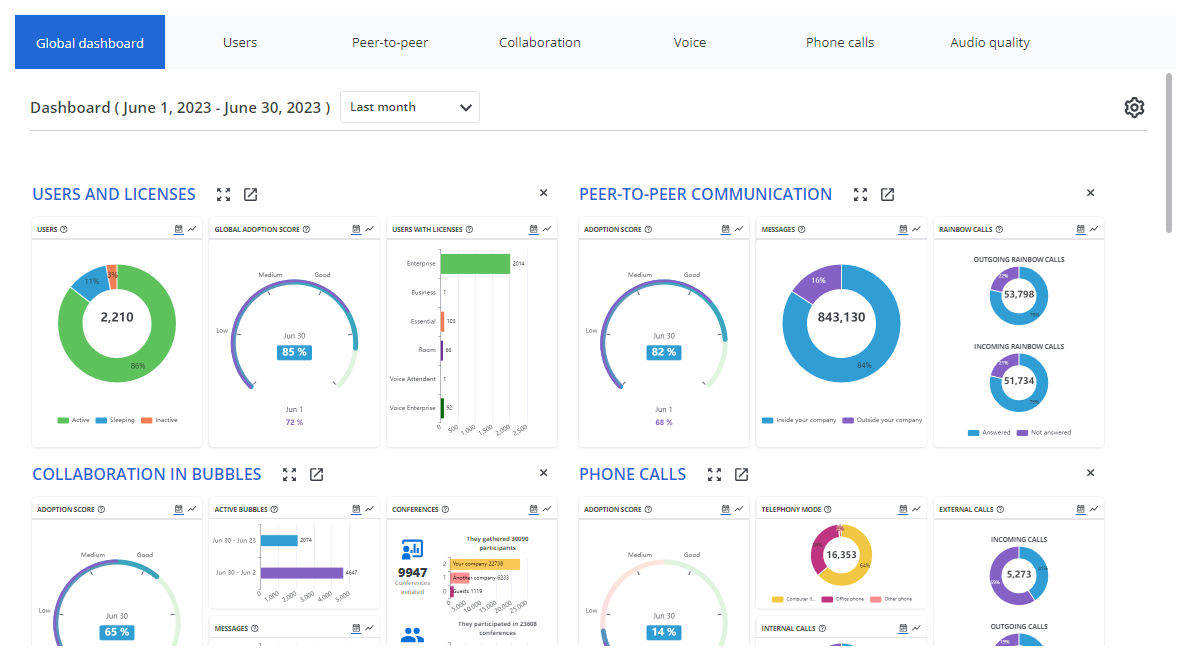Show help for Telephony Mode widget

tap(828, 509)
